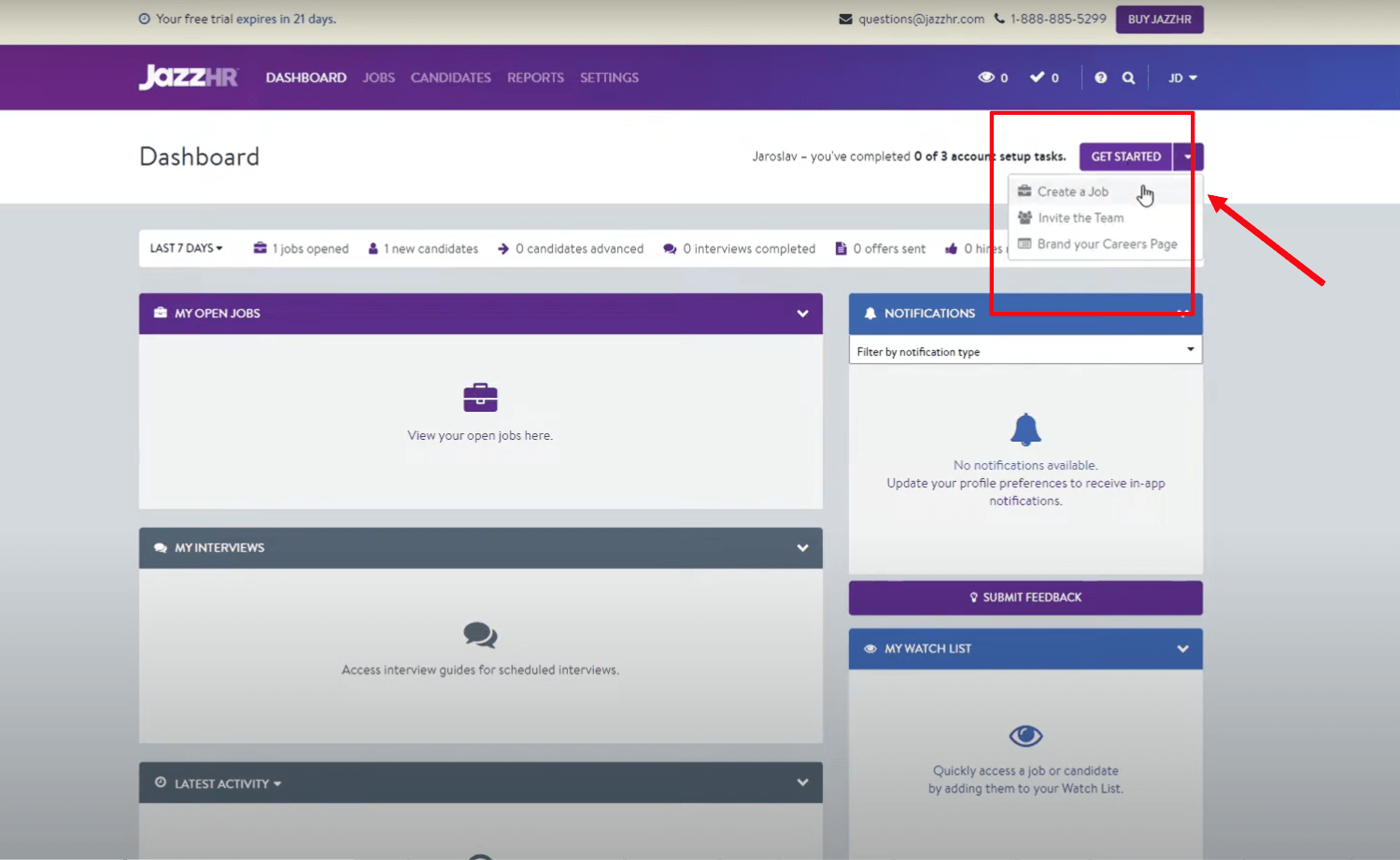
Task: Click the Buy JazzHR button
Action: [1159, 20]
